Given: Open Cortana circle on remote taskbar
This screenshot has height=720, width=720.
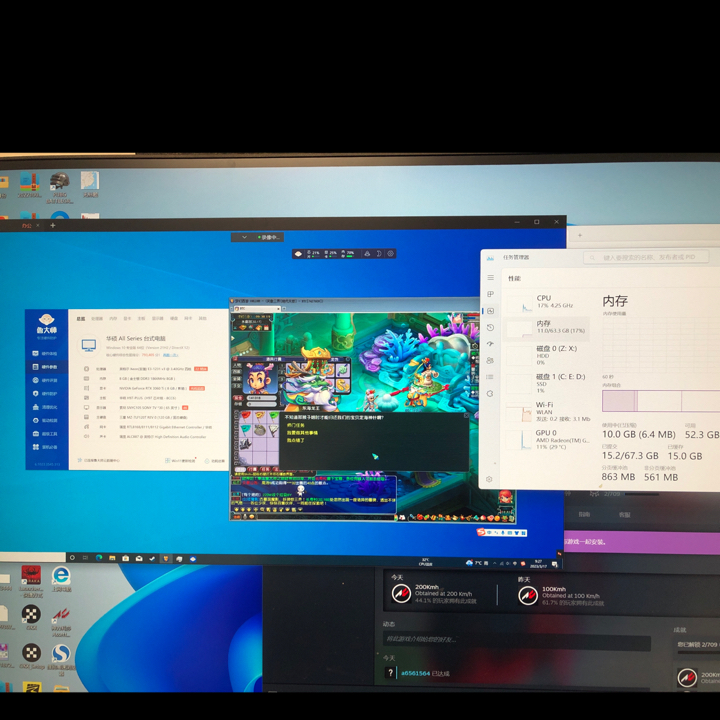Looking at the screenshot, I should tap(72, 557).
